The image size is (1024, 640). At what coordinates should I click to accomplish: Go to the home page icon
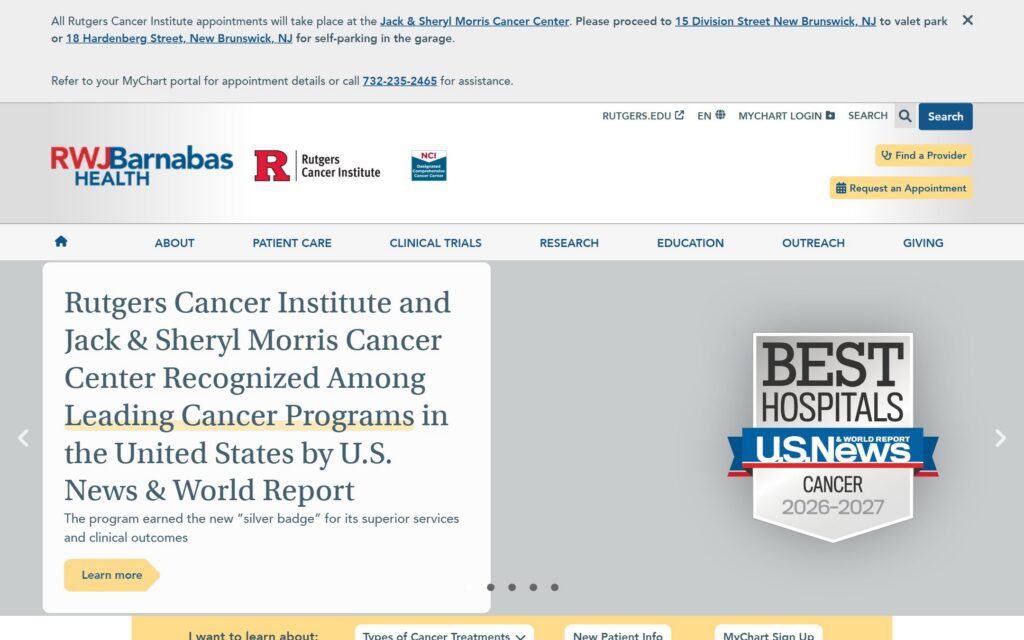point(61,242)
